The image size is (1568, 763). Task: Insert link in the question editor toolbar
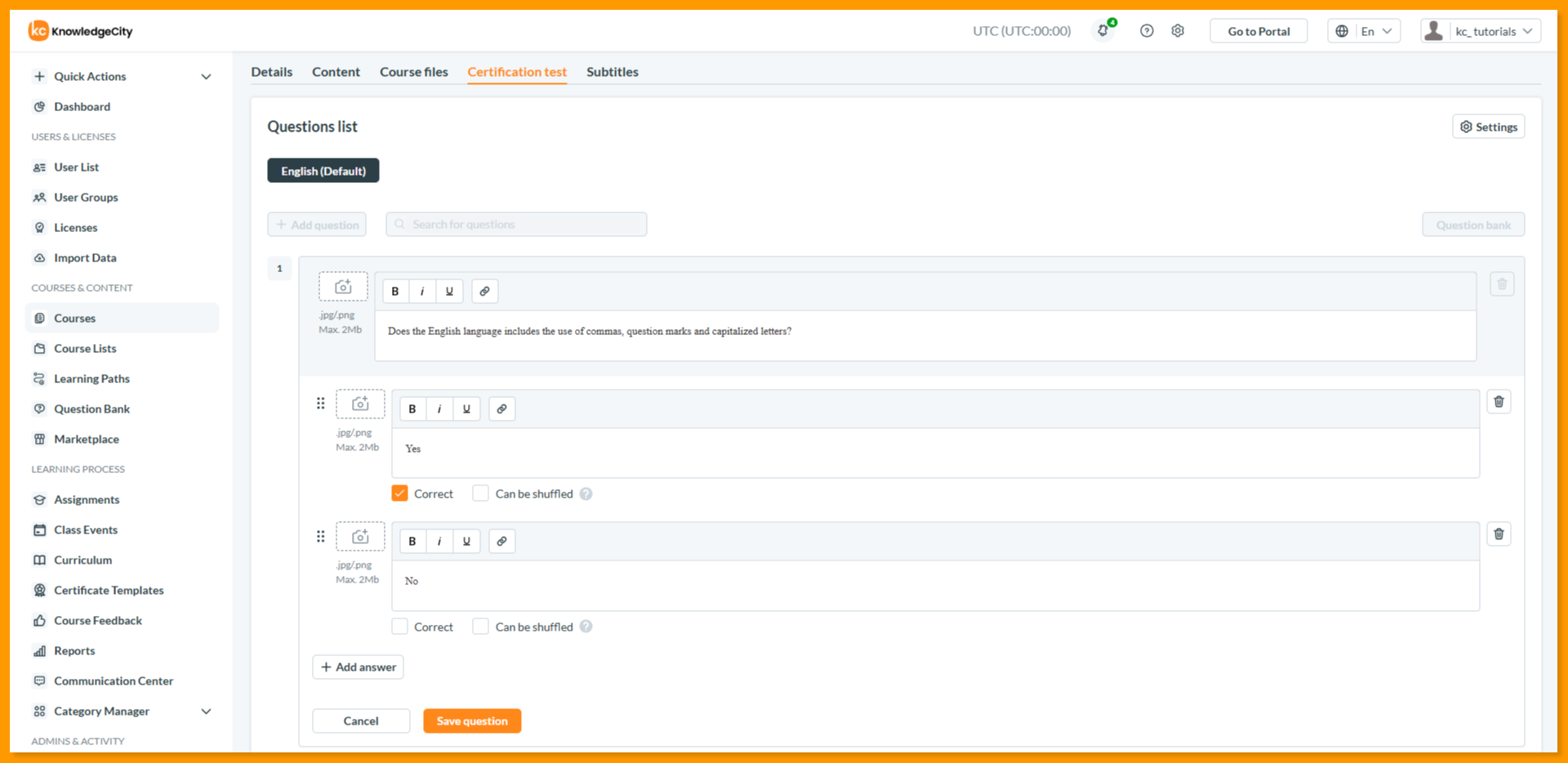[x=484, y=291]
